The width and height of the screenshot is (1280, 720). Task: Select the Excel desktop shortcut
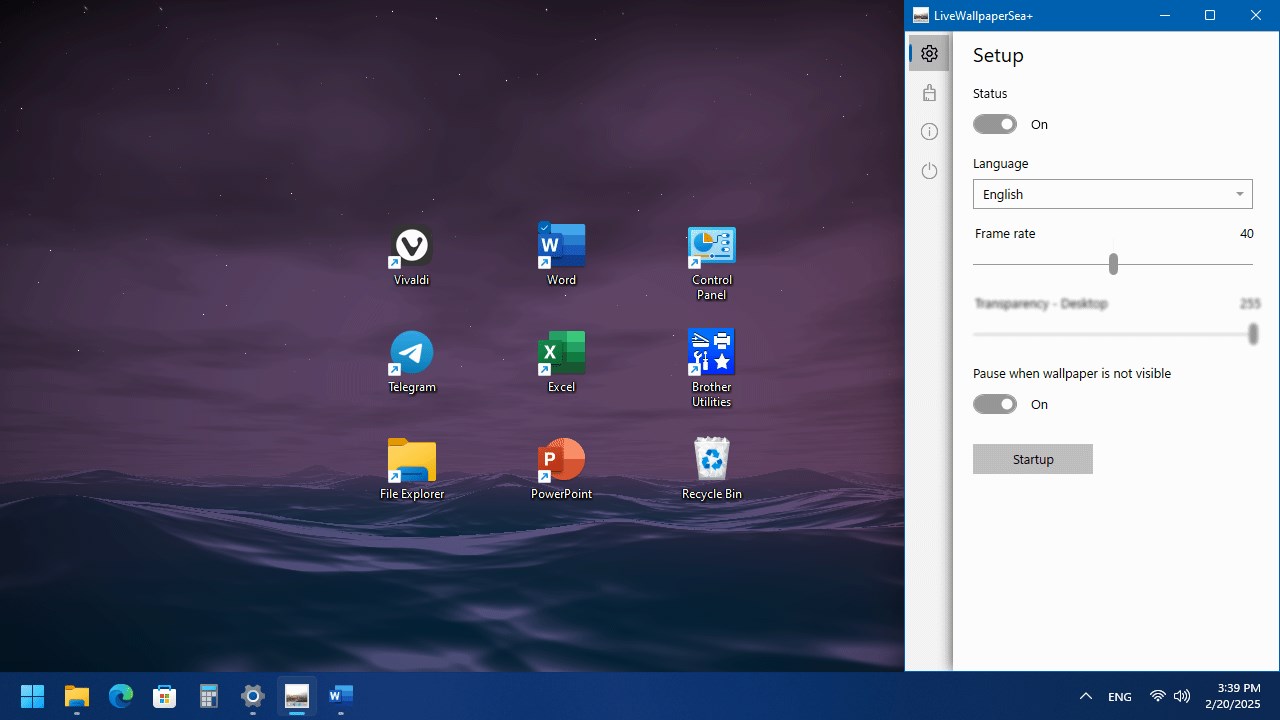click(562, 363)
